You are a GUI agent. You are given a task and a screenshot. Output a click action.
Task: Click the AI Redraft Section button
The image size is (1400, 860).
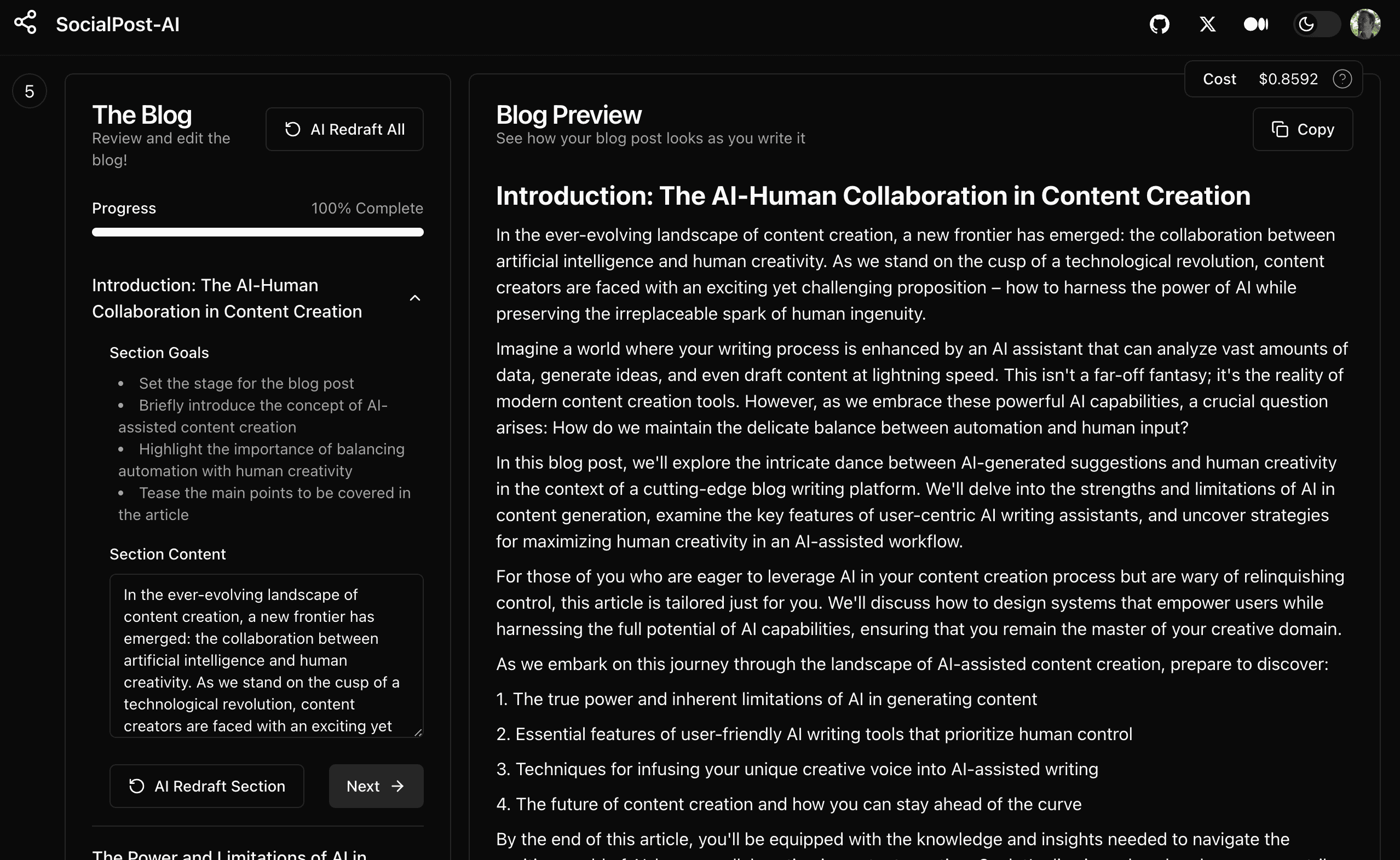(x=206, y=786)
